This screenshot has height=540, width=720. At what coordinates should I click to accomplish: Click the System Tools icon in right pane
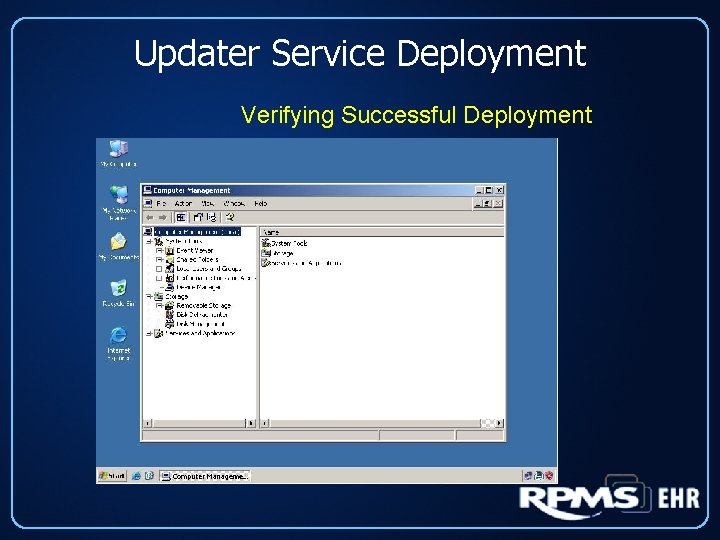coord(266,243)
